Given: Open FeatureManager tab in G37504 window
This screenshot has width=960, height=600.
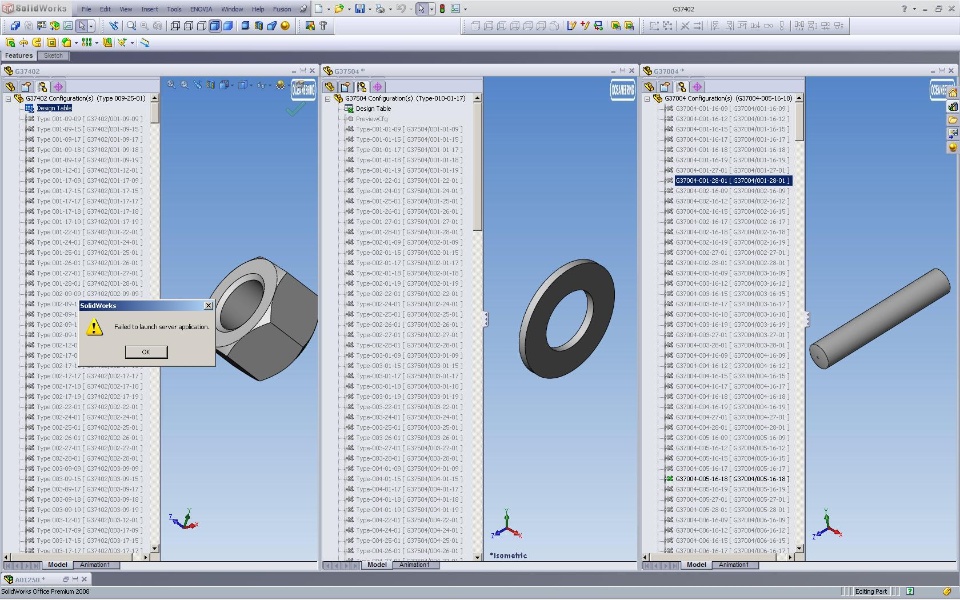Looking at the screenshot, I should point(330,87).
